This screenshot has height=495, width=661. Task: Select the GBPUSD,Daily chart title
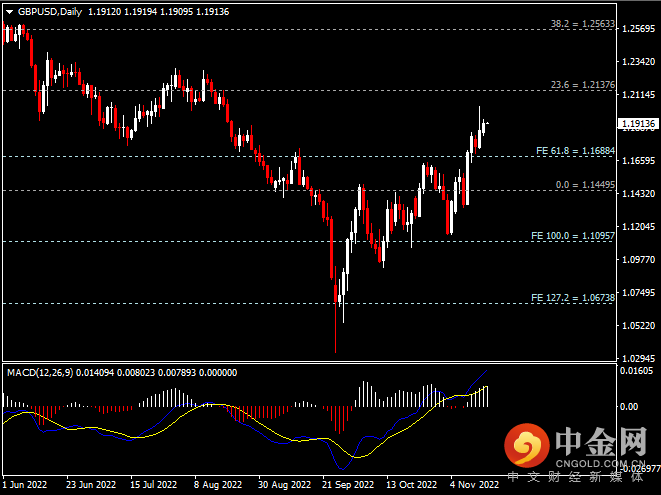pos(50,12)
